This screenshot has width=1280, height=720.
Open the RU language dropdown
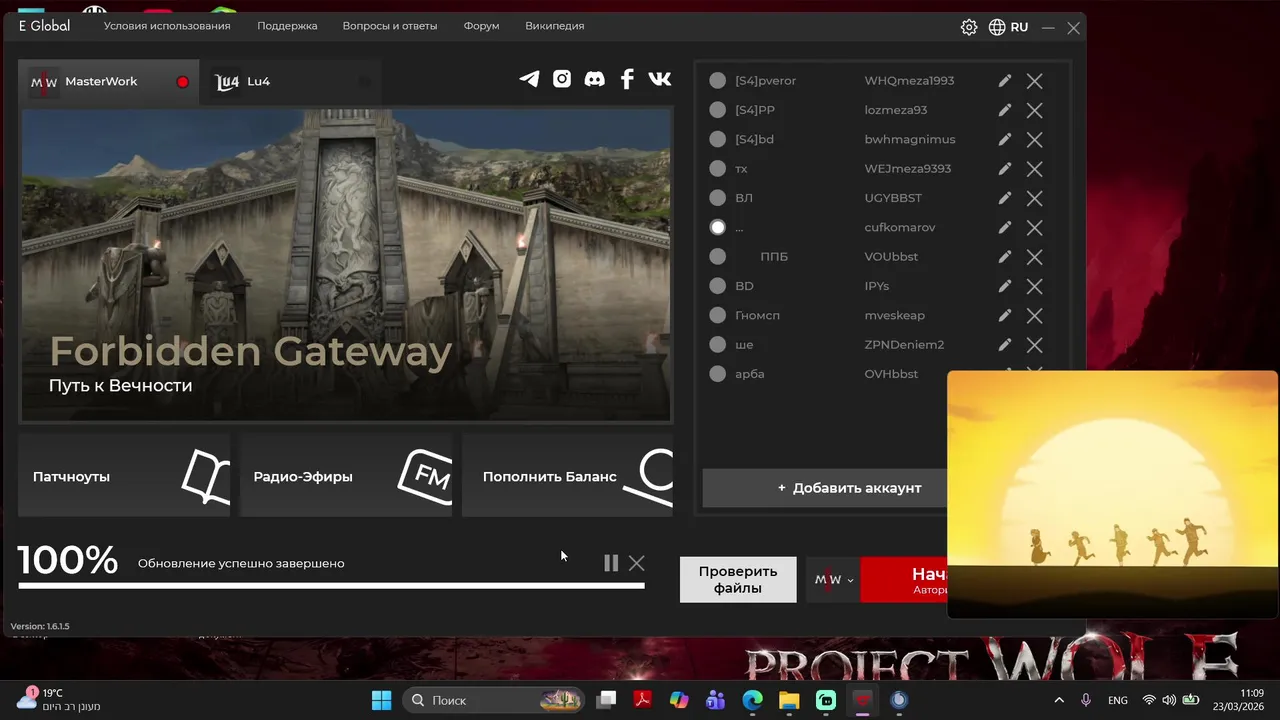[x=1019, y=27]
